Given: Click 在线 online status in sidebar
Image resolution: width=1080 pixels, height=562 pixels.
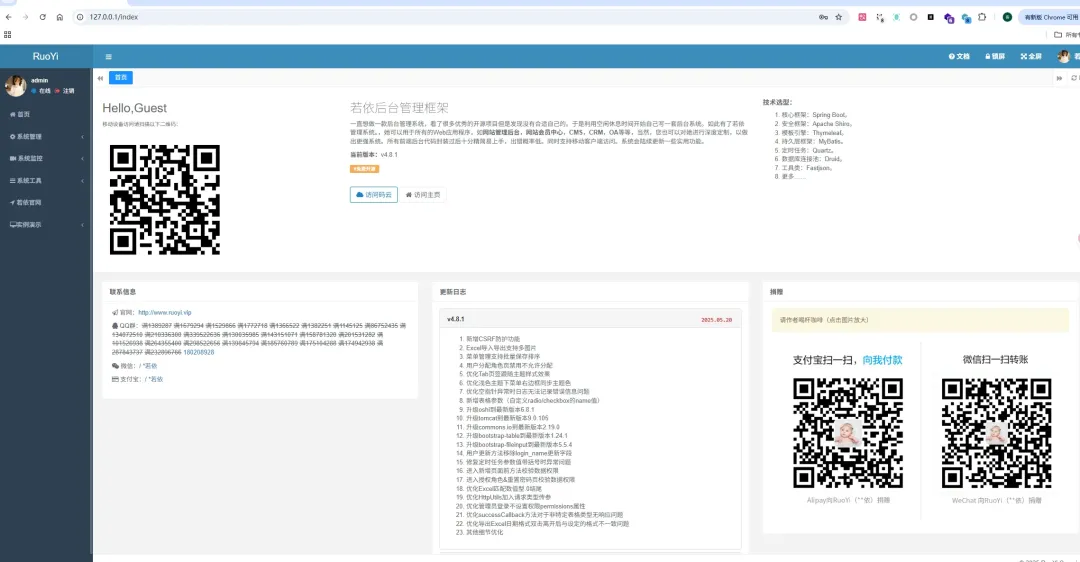Looking at the screenshot, I should (x=41, y=91).
